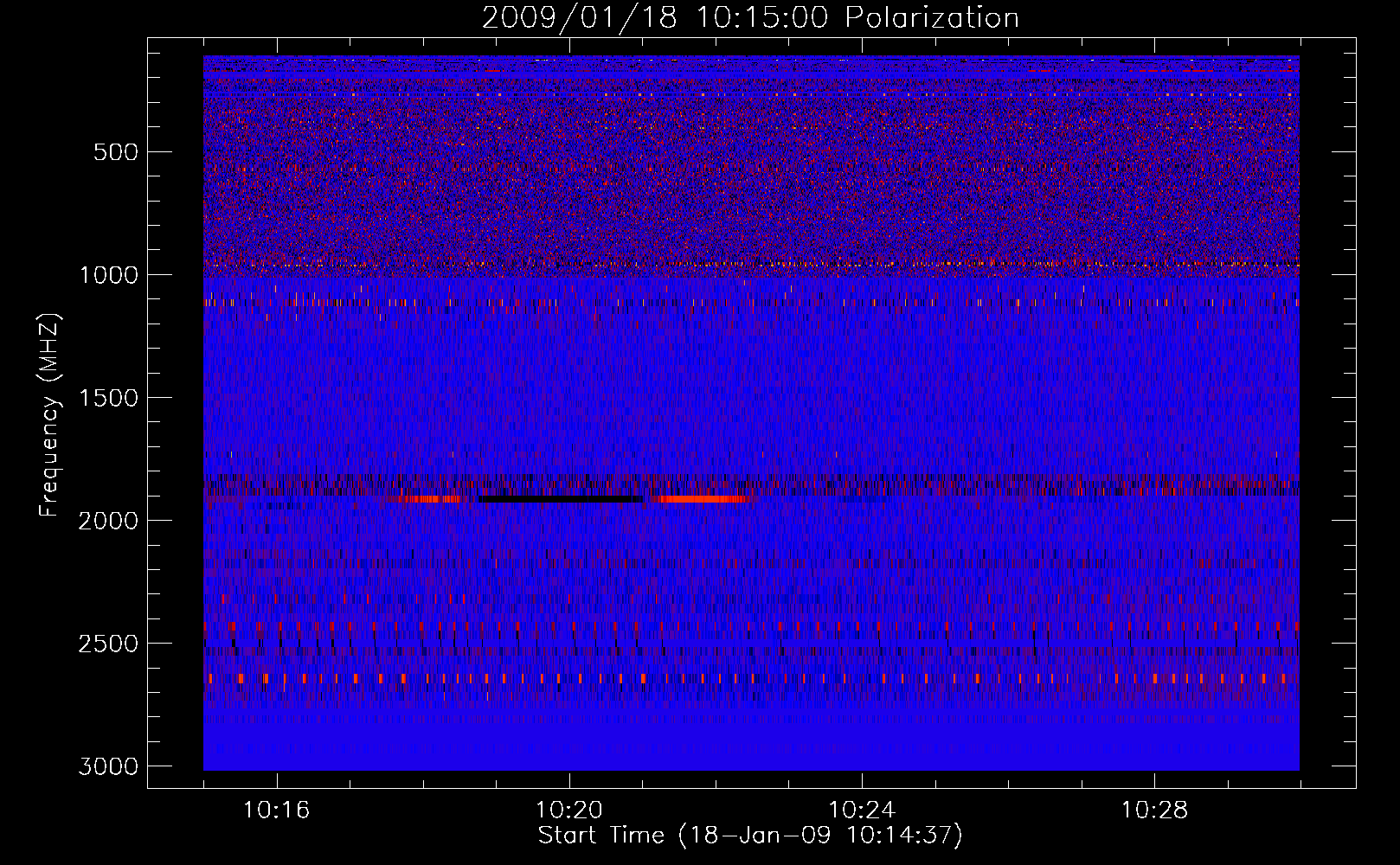Click the 3000 frequency tick label
This screenshot has height=865, width=1400.
(108, 766)
